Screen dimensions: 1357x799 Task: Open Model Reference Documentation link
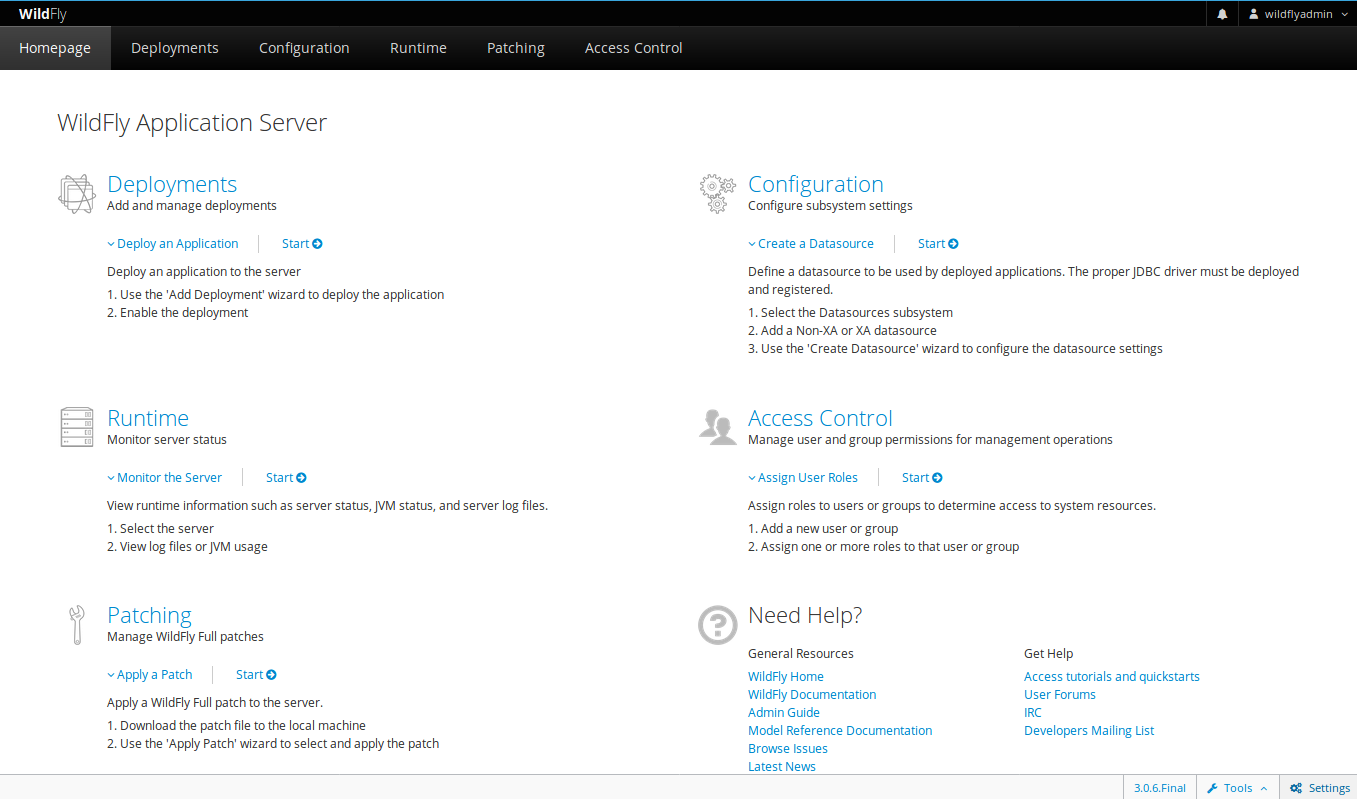click(x=840, y=730)
